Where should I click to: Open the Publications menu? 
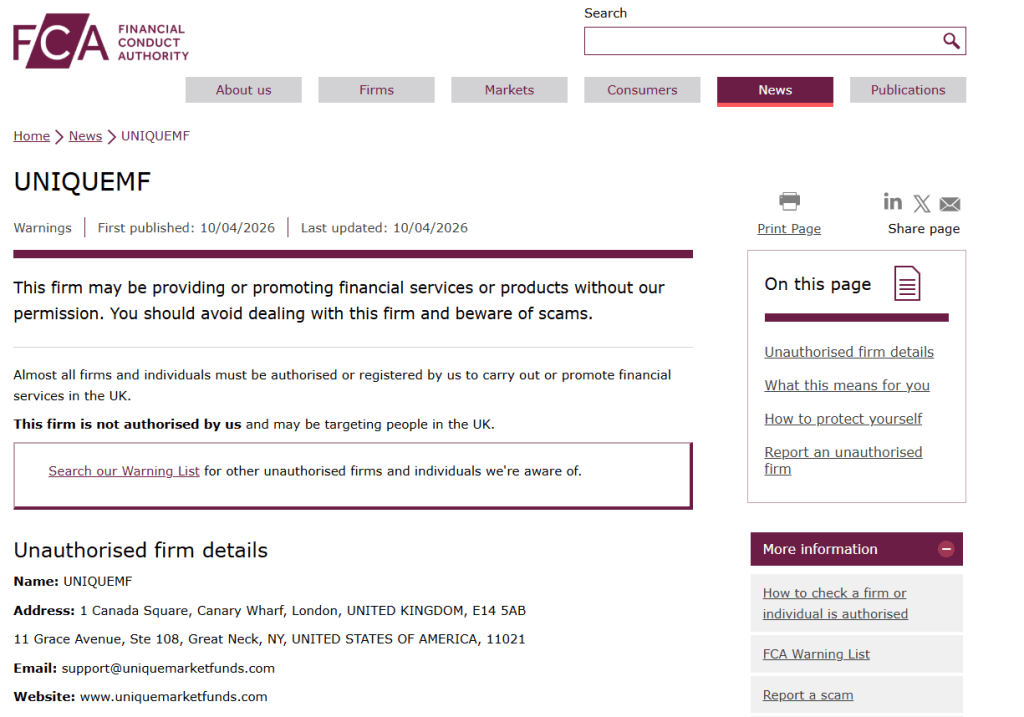(x=907, y=90)
